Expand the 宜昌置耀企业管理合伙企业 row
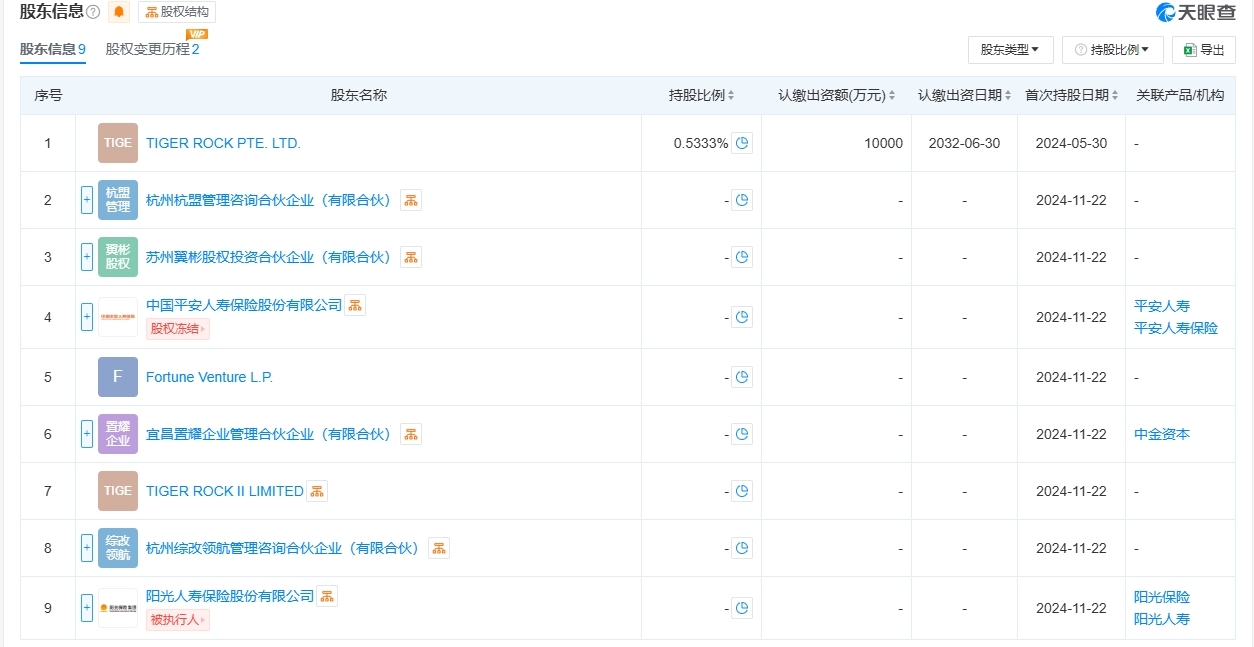Screen dimensions: 1254x647 (87, 434)
